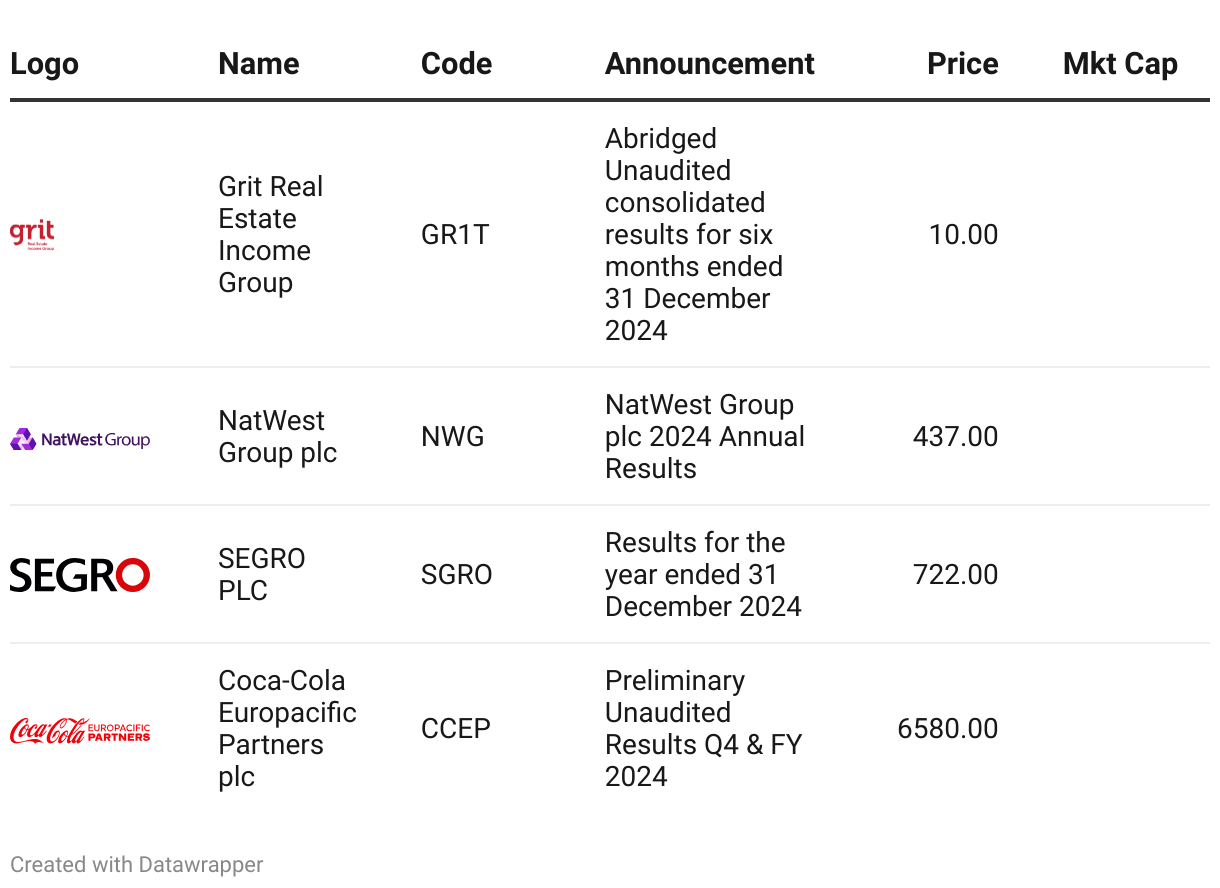The image size is (1220, 888).
Task: Click the SEGRO logo
Action: click(80, 575)
